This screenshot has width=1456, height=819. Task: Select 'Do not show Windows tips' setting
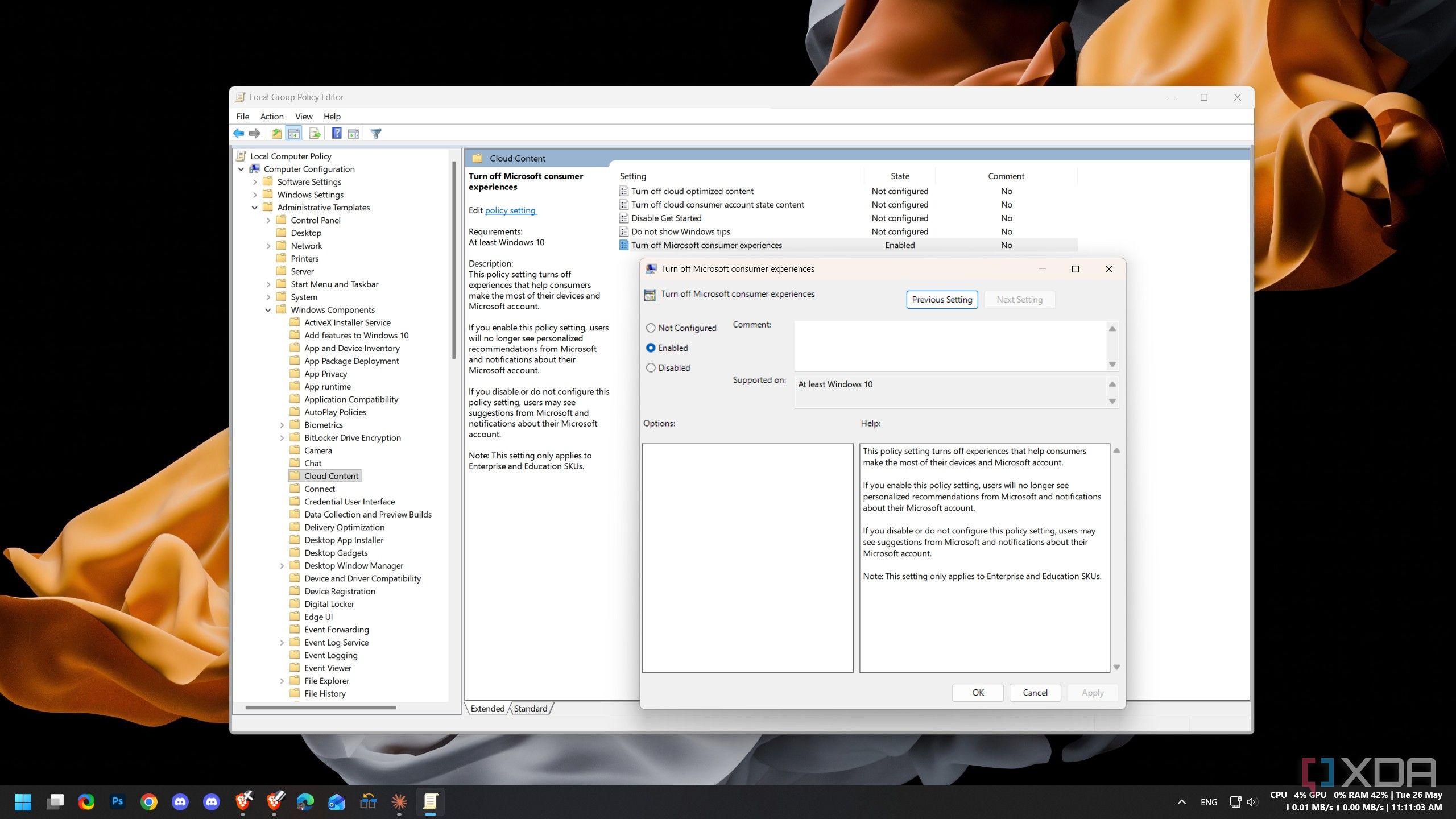pos(847,231)
